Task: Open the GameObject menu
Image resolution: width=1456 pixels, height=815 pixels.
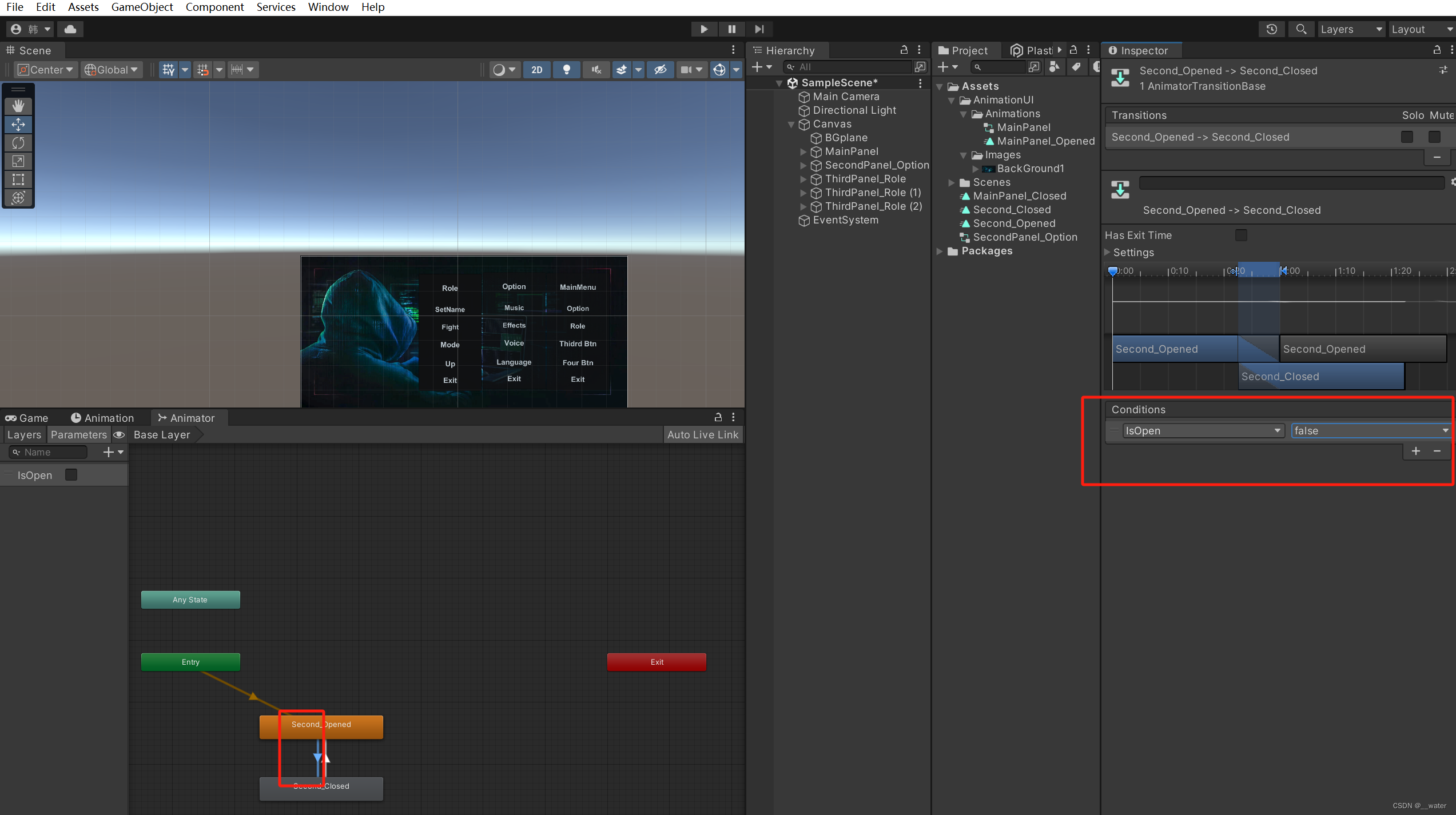Action: pyautogui.click(x=142, y=7)
